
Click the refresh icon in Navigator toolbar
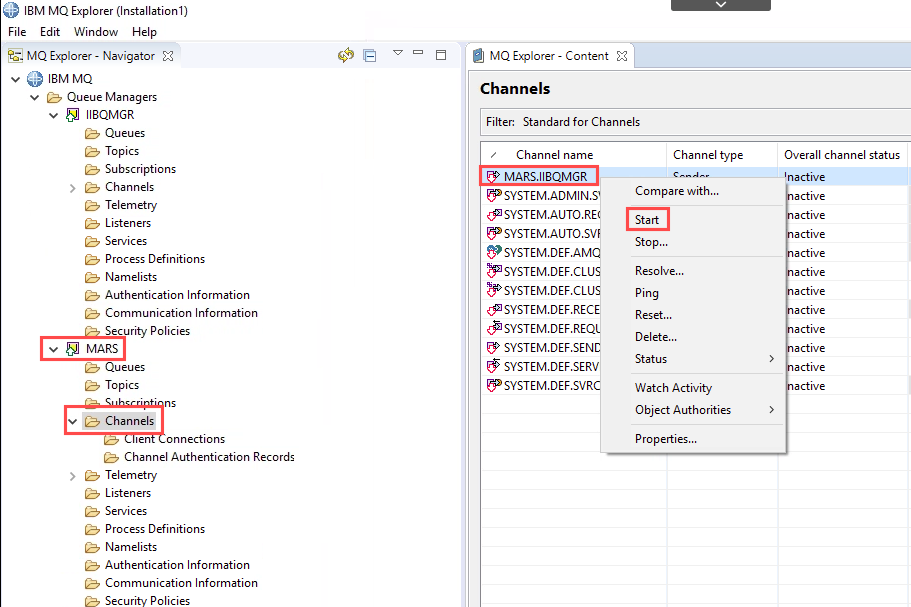(346, 55)
